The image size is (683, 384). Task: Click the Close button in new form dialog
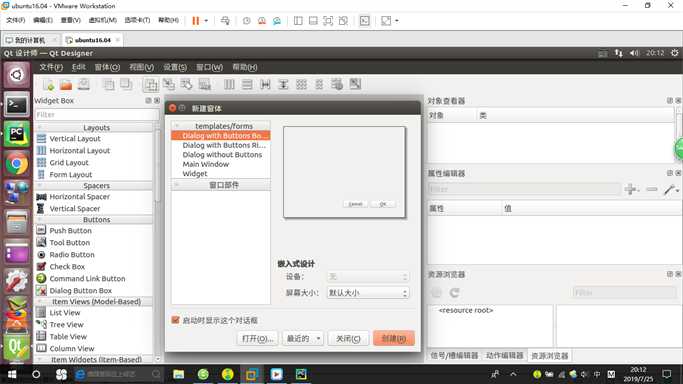[348, 338]
